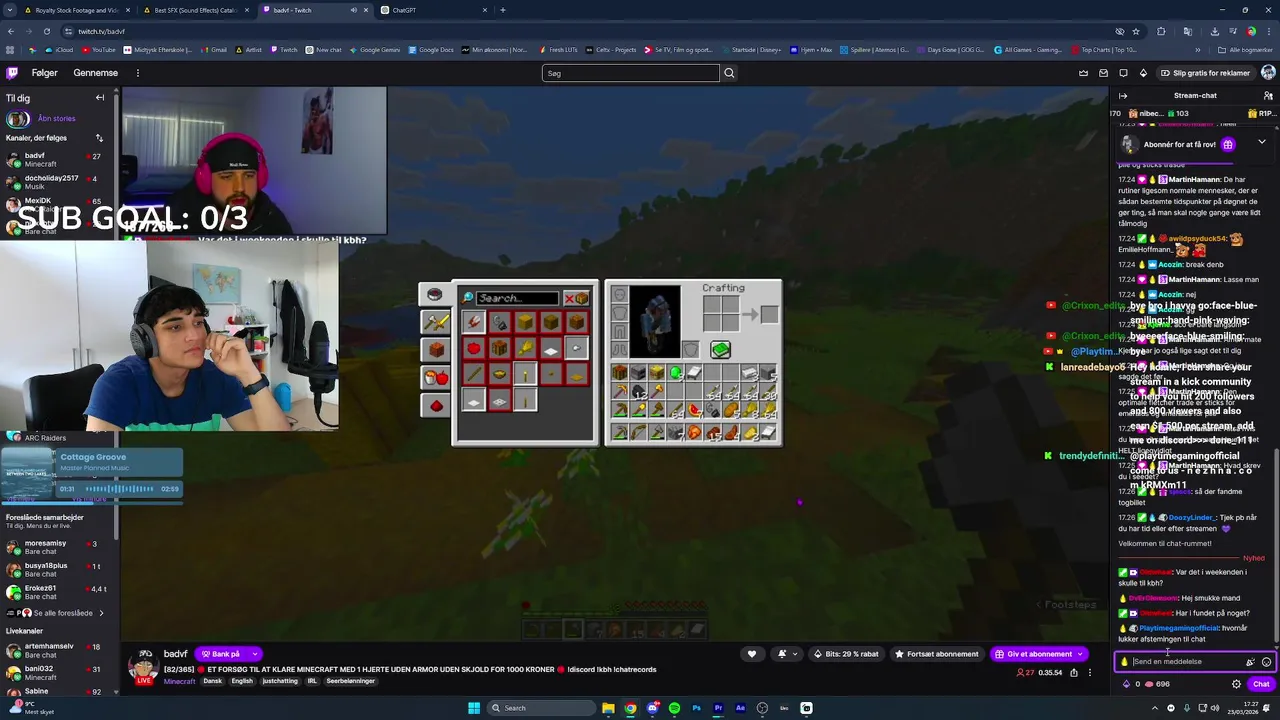Mute the badvf Twitch browser tab audio
1280x720 pixels.
pyautogui.click(x=353, y=10)
